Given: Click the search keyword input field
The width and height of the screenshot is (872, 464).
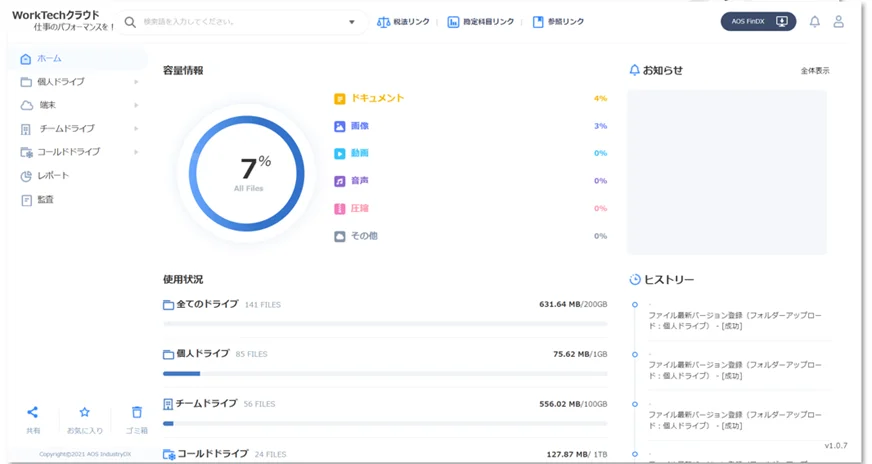Looking at the screenshot, I should [242, 22].
